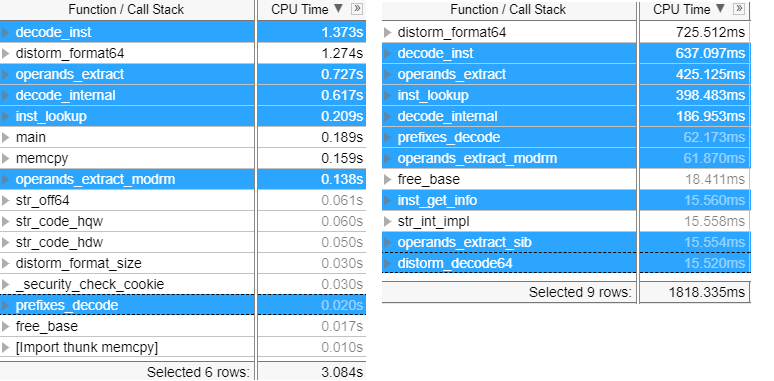This screenshot has width=774, height=381.
Task: Select operands_extract_sib row
Action: click(566, 242)
